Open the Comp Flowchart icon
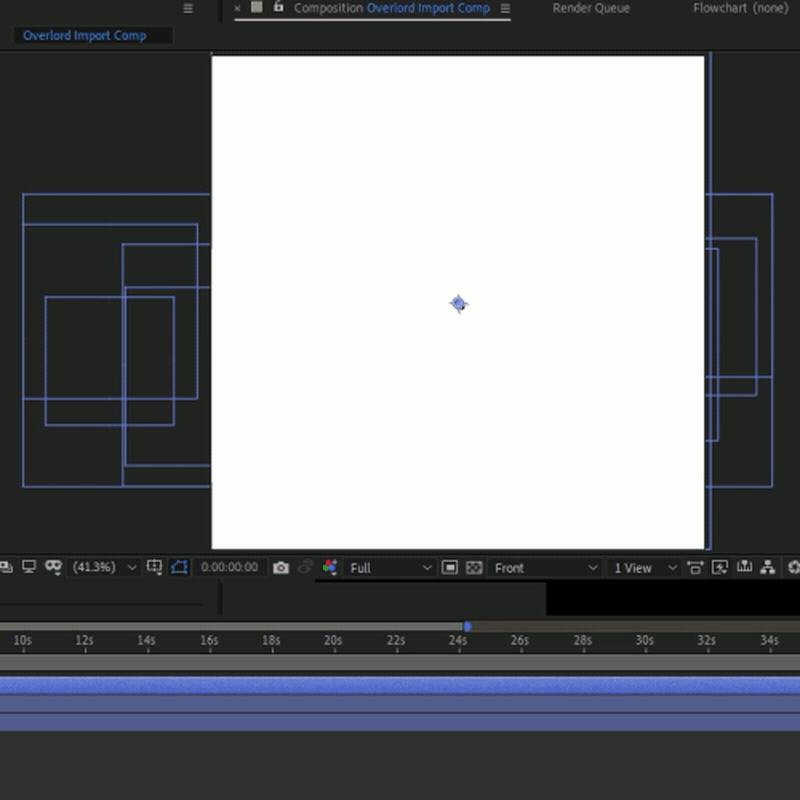Screen dimensions: 800x800 [768, 567]
